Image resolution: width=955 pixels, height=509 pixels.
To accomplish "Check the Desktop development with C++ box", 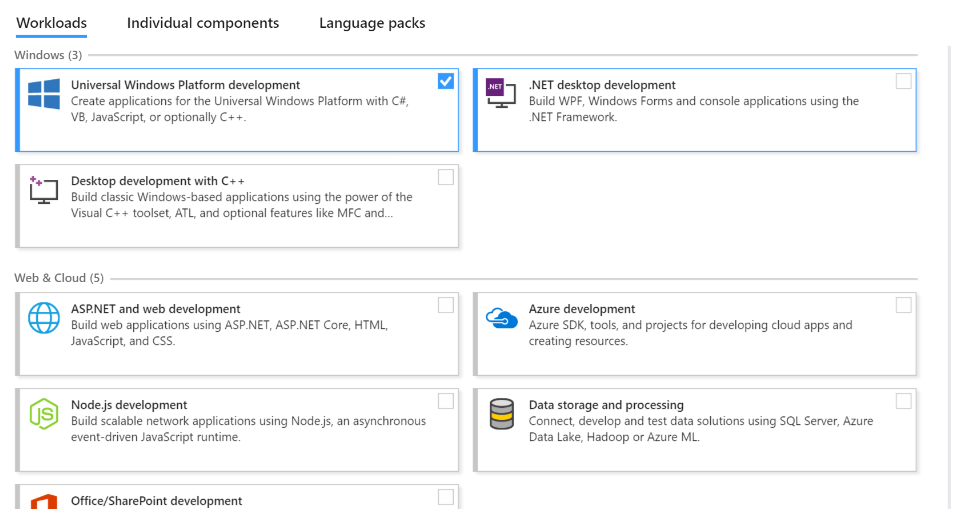I will [446, 177].
